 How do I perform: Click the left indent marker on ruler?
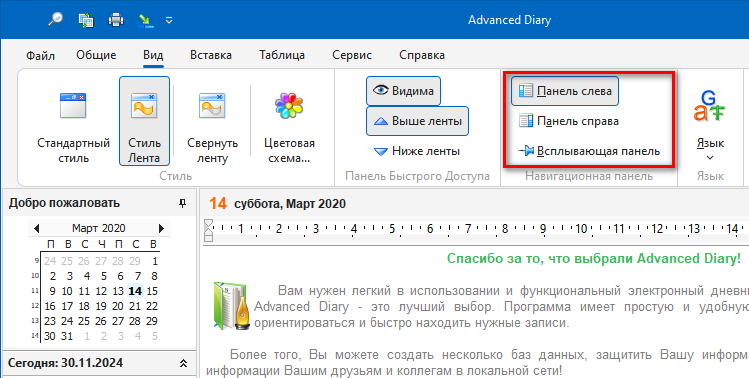tap(208, 230)
